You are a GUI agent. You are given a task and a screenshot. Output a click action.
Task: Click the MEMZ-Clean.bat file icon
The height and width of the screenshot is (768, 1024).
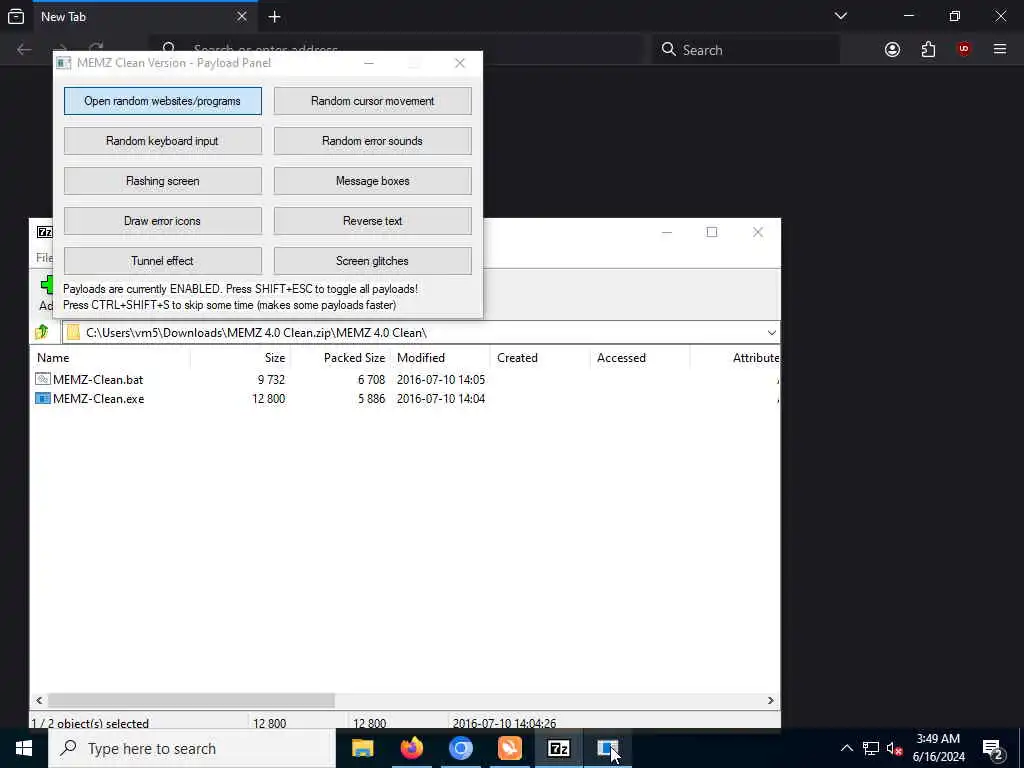click(x=42, y=379)
